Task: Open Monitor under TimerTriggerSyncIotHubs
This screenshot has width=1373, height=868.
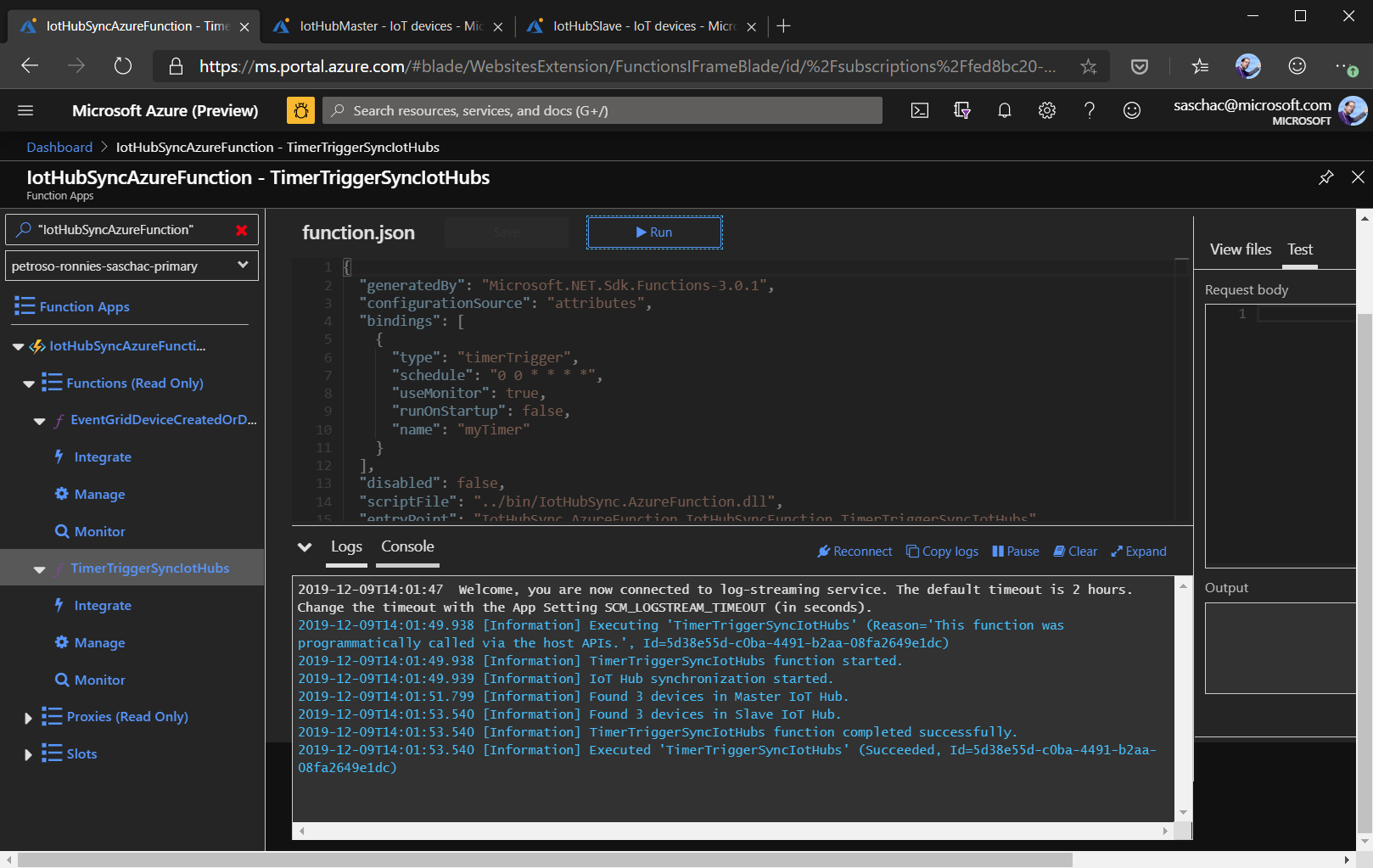Action: (x=99, y=680)
